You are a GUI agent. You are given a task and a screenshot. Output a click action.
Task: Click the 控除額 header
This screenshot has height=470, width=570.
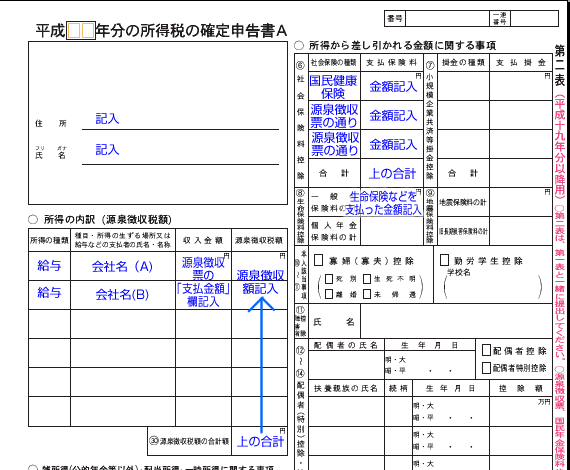pos(521,388)
